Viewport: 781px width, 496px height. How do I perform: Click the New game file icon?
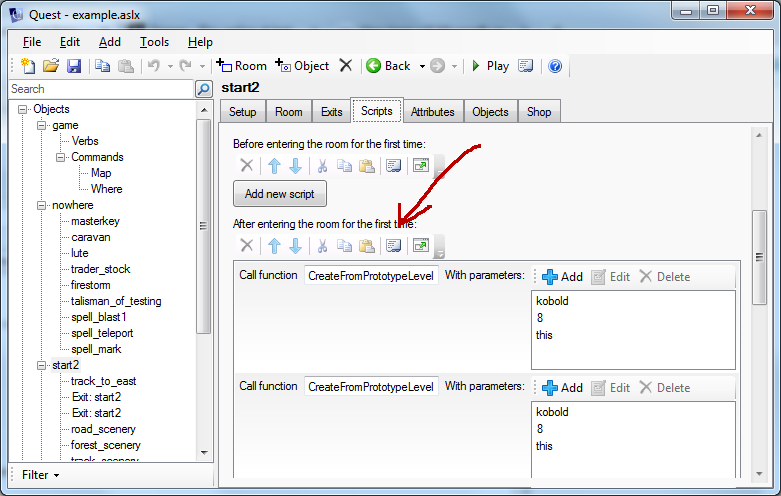coord(28,66)
